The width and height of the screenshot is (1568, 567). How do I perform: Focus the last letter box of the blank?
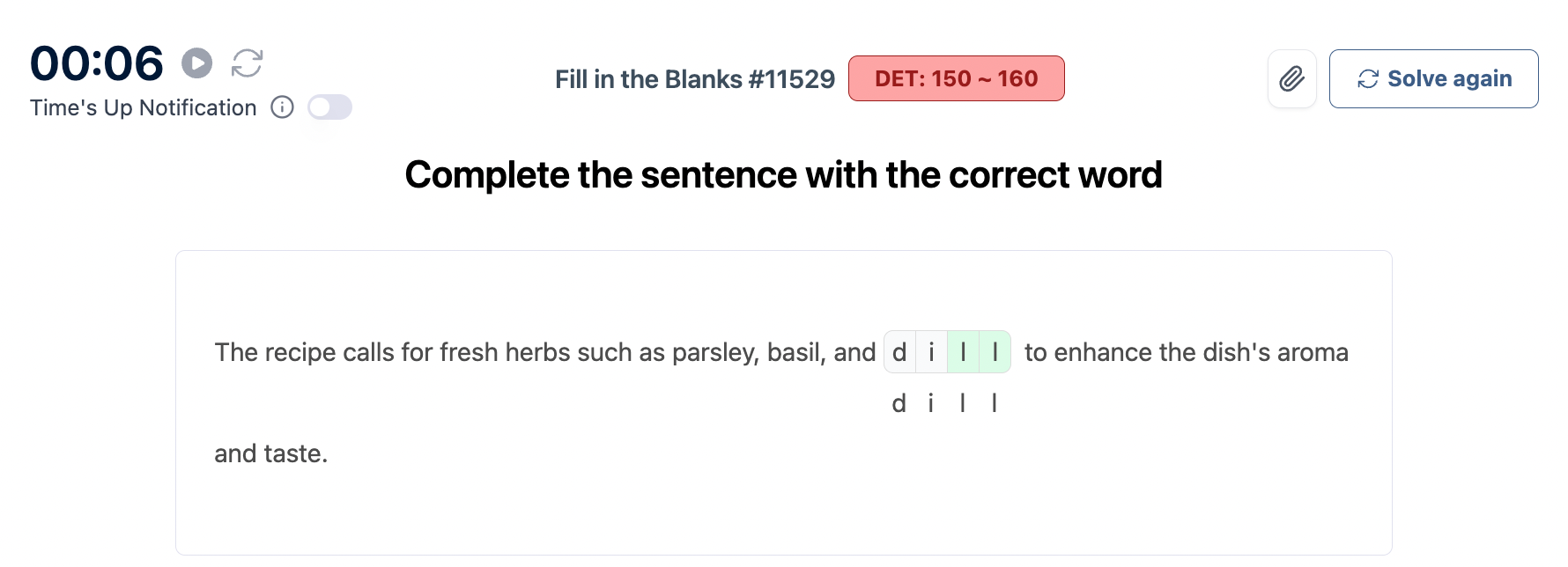point(995,352)
